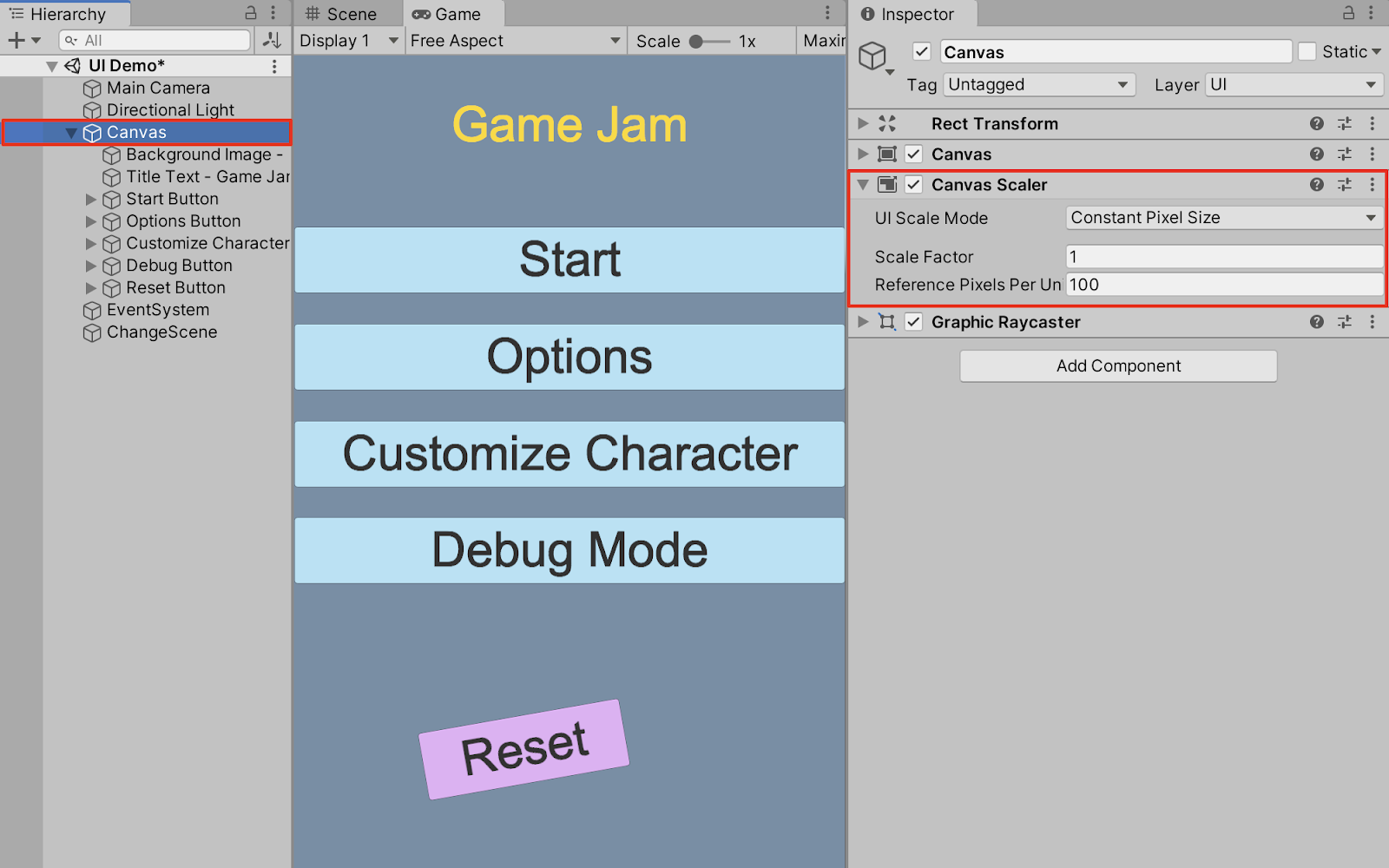Open the Free Aspect dropdown
Screen dimensions: 1389x868
pyautogui.click(x=516, y=41)
